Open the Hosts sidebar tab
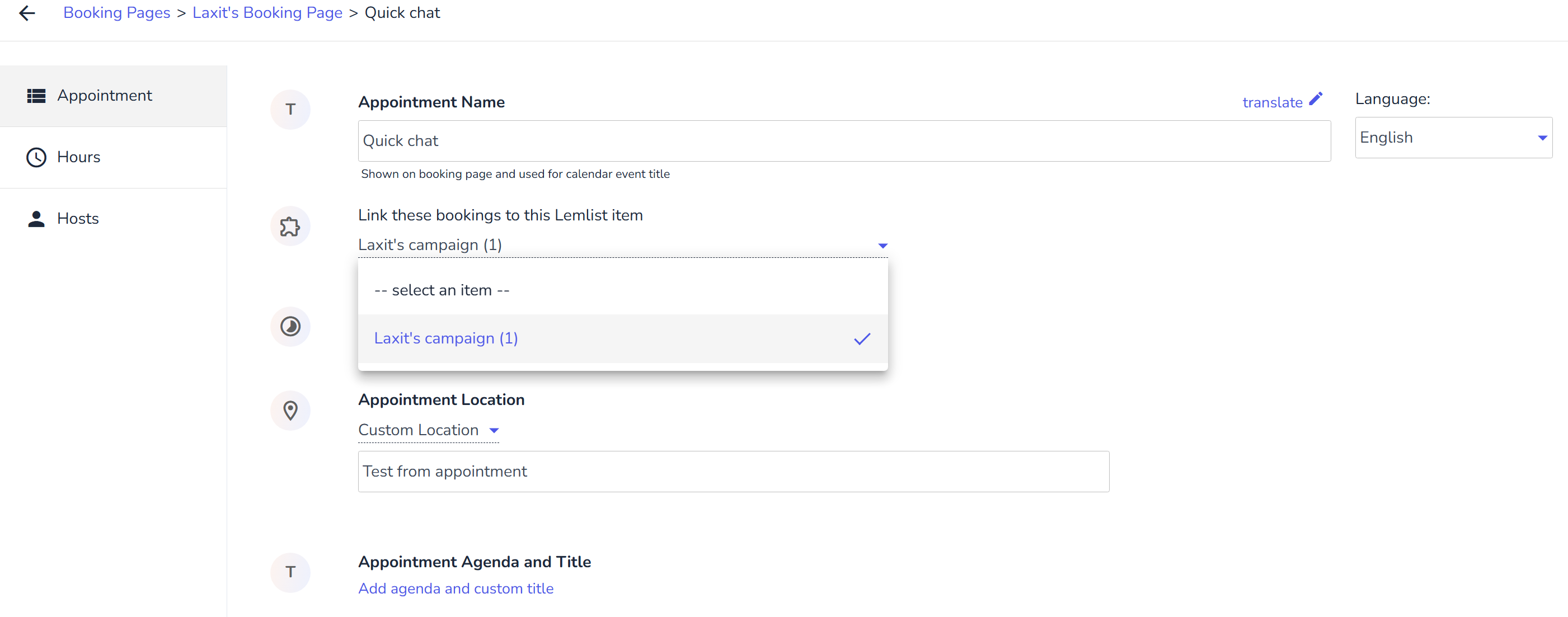 click(113, 219)
